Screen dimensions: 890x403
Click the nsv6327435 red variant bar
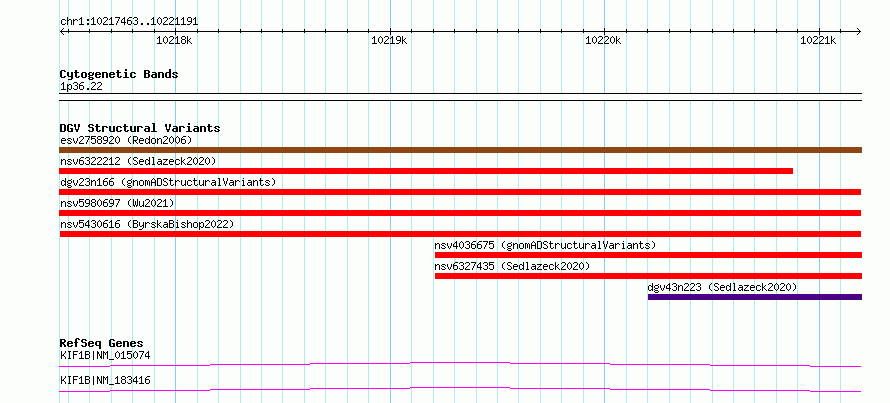click(648, 276)
